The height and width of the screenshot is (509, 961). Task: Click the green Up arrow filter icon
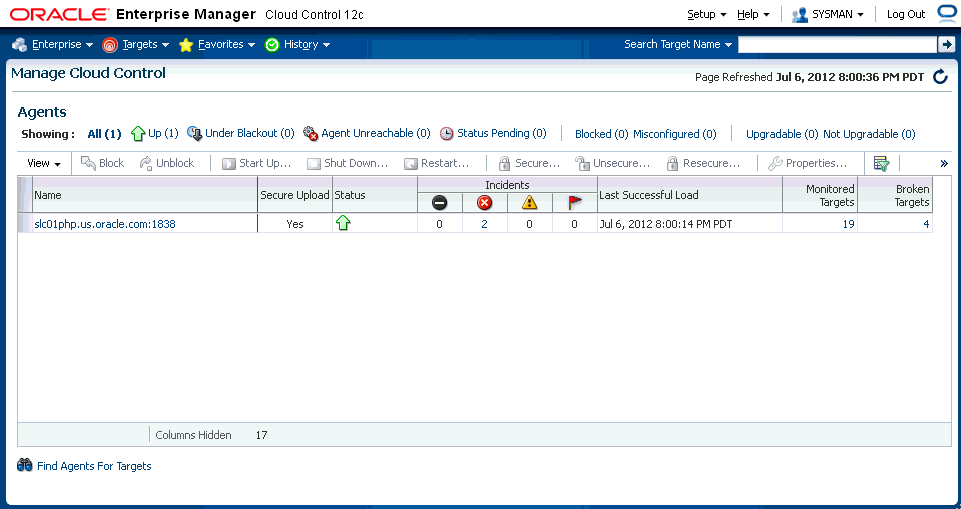(138, 134)
